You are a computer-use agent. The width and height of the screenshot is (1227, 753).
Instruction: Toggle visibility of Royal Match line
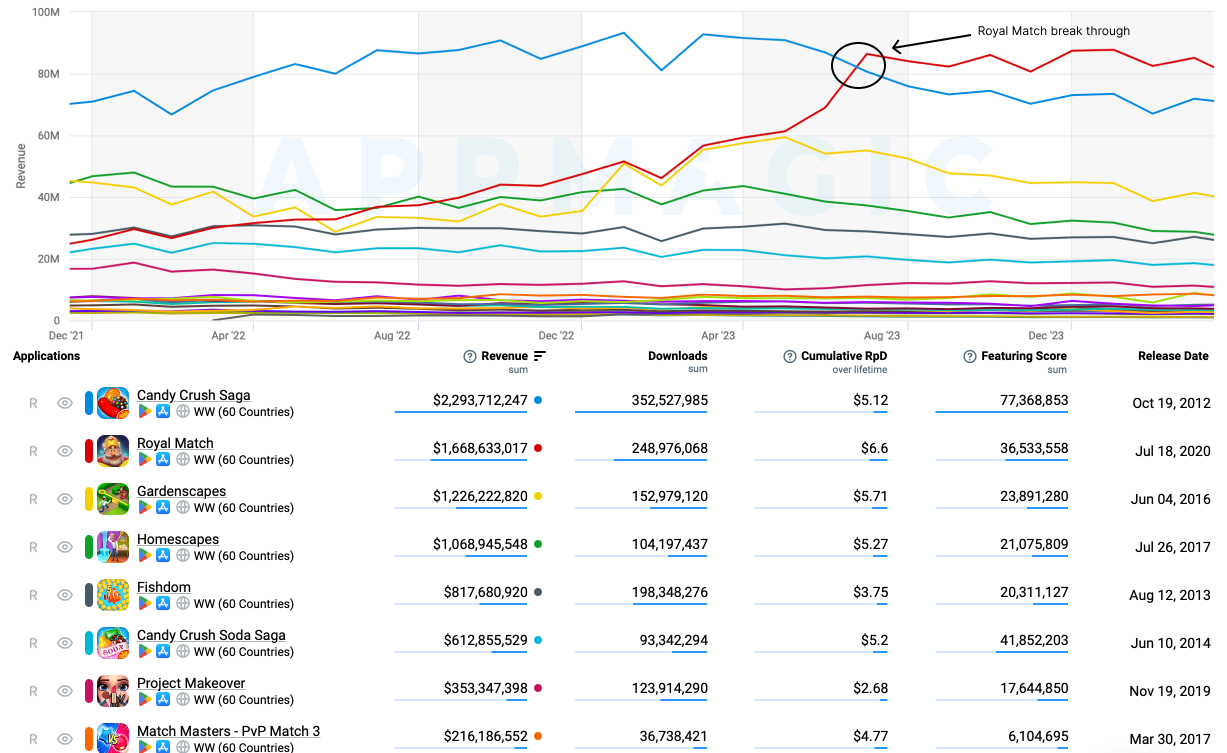65,451
